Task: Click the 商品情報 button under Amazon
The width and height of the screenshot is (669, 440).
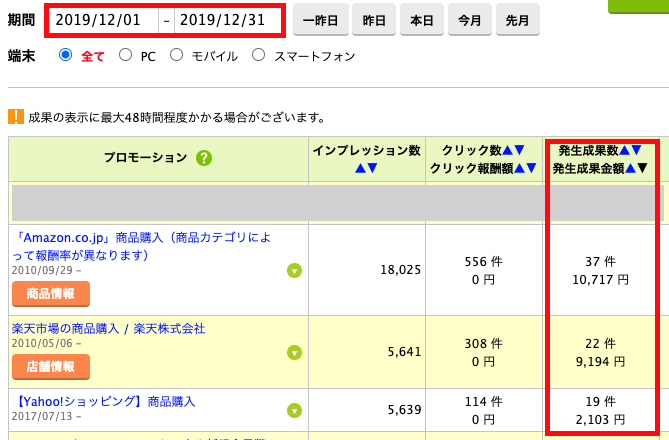Action: pos(51,293)
